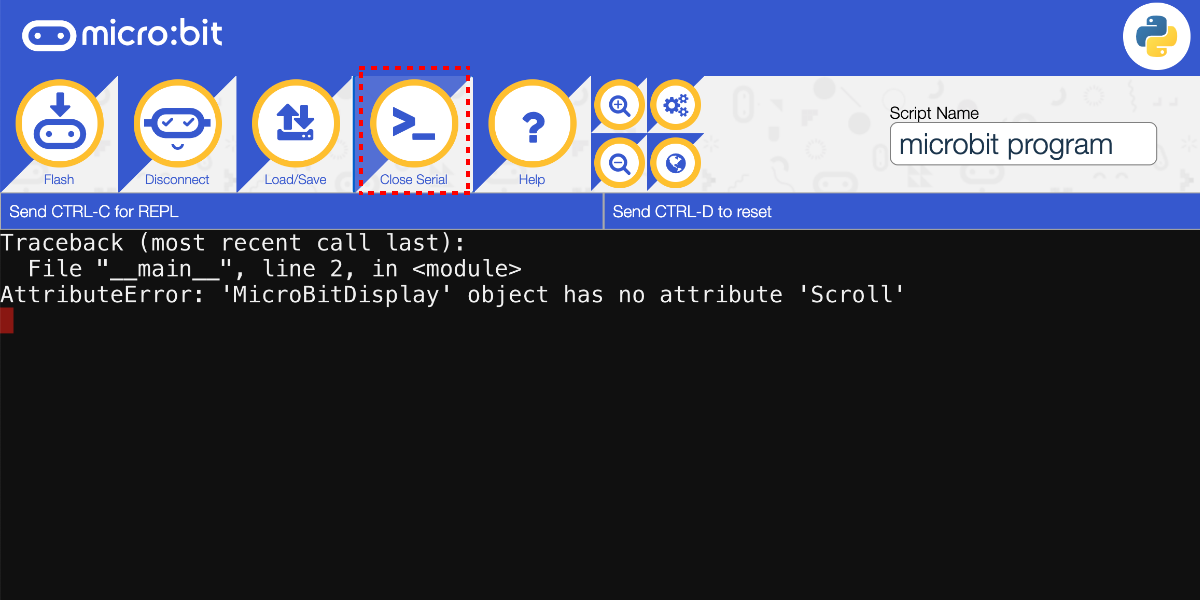Click the AttributeError line in the terminal
Image resolution: width=1200 pixels, height=600 pixels.
(452, 294)
